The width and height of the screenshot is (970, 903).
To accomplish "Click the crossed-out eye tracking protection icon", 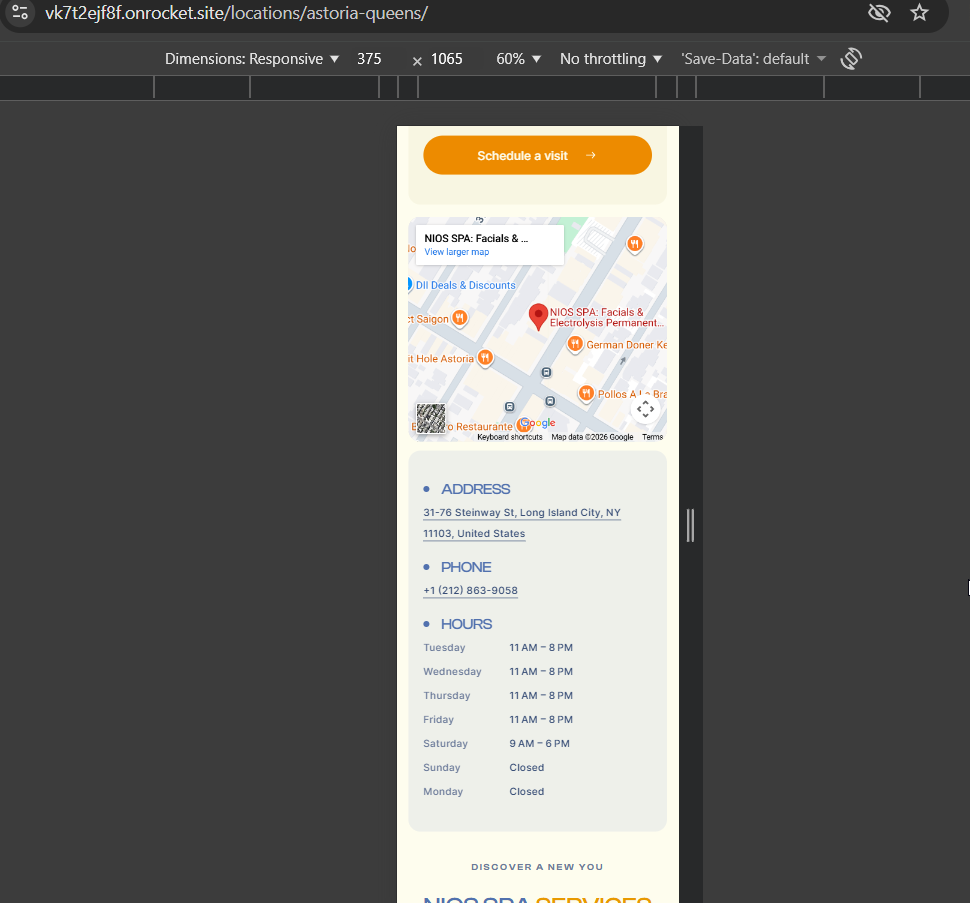I will tap(879, 12).
